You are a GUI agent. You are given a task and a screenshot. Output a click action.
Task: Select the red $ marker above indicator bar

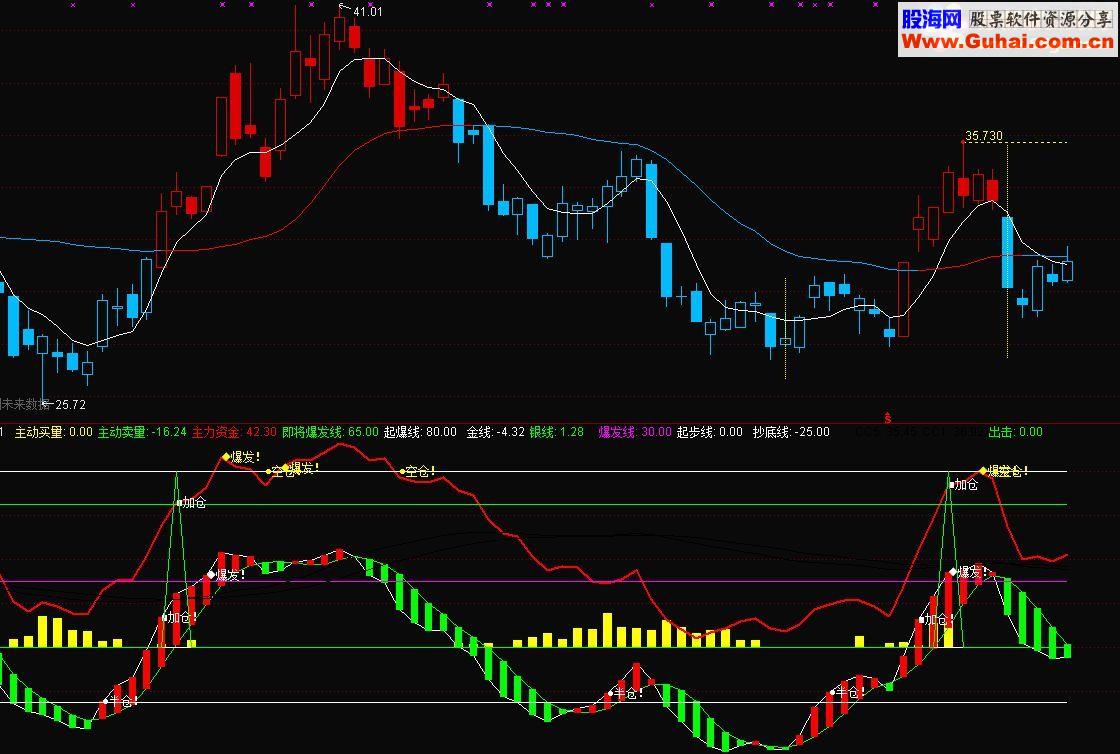888,418
